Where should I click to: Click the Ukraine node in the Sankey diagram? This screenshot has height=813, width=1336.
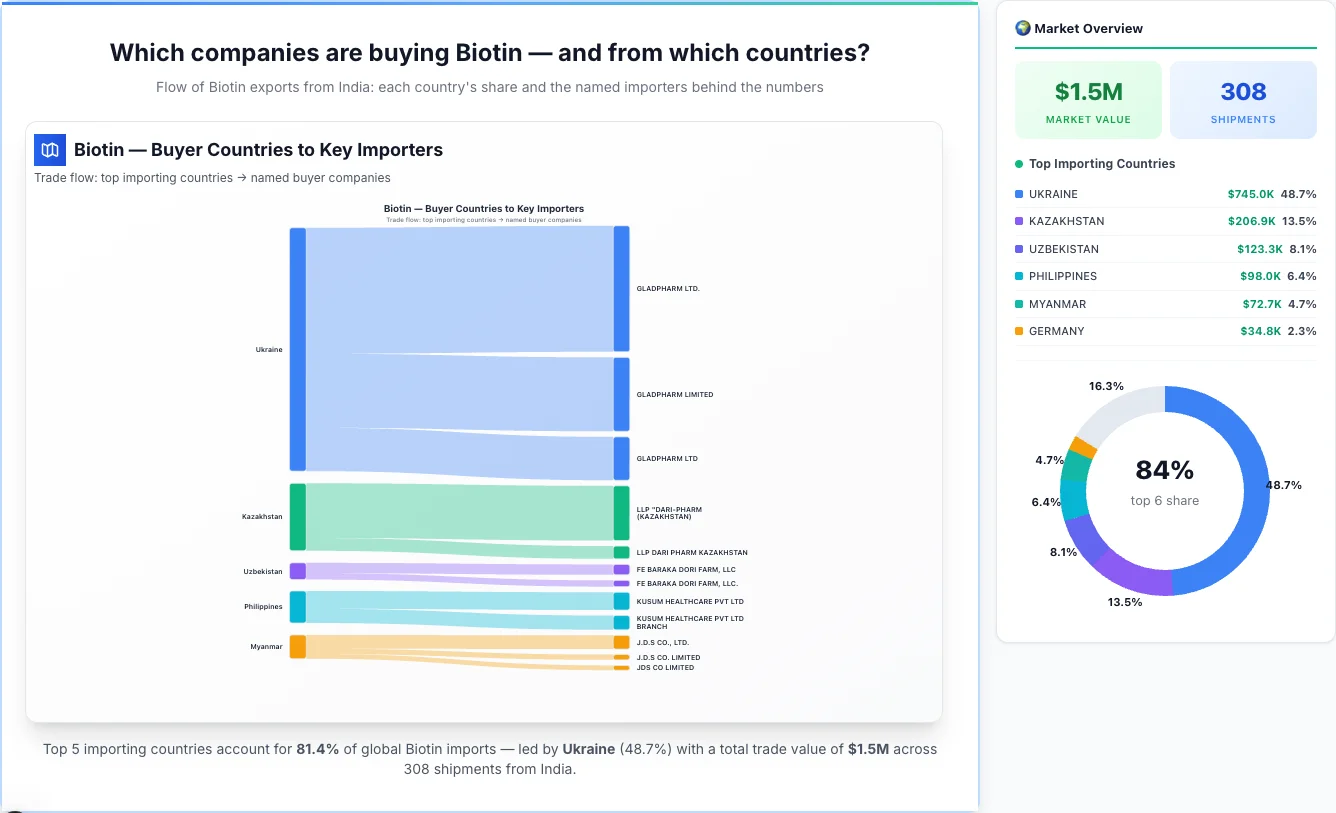(296, 349)
